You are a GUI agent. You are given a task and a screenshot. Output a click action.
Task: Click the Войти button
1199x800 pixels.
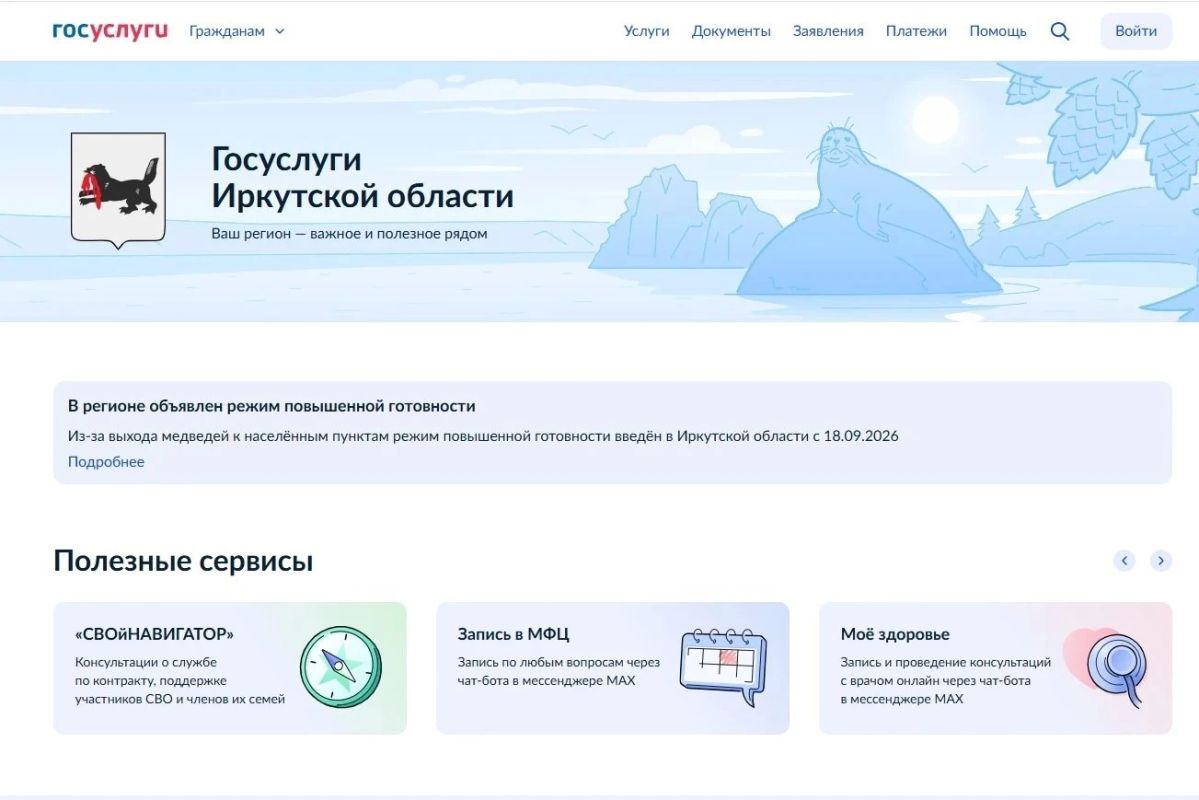pos(1136,31)
